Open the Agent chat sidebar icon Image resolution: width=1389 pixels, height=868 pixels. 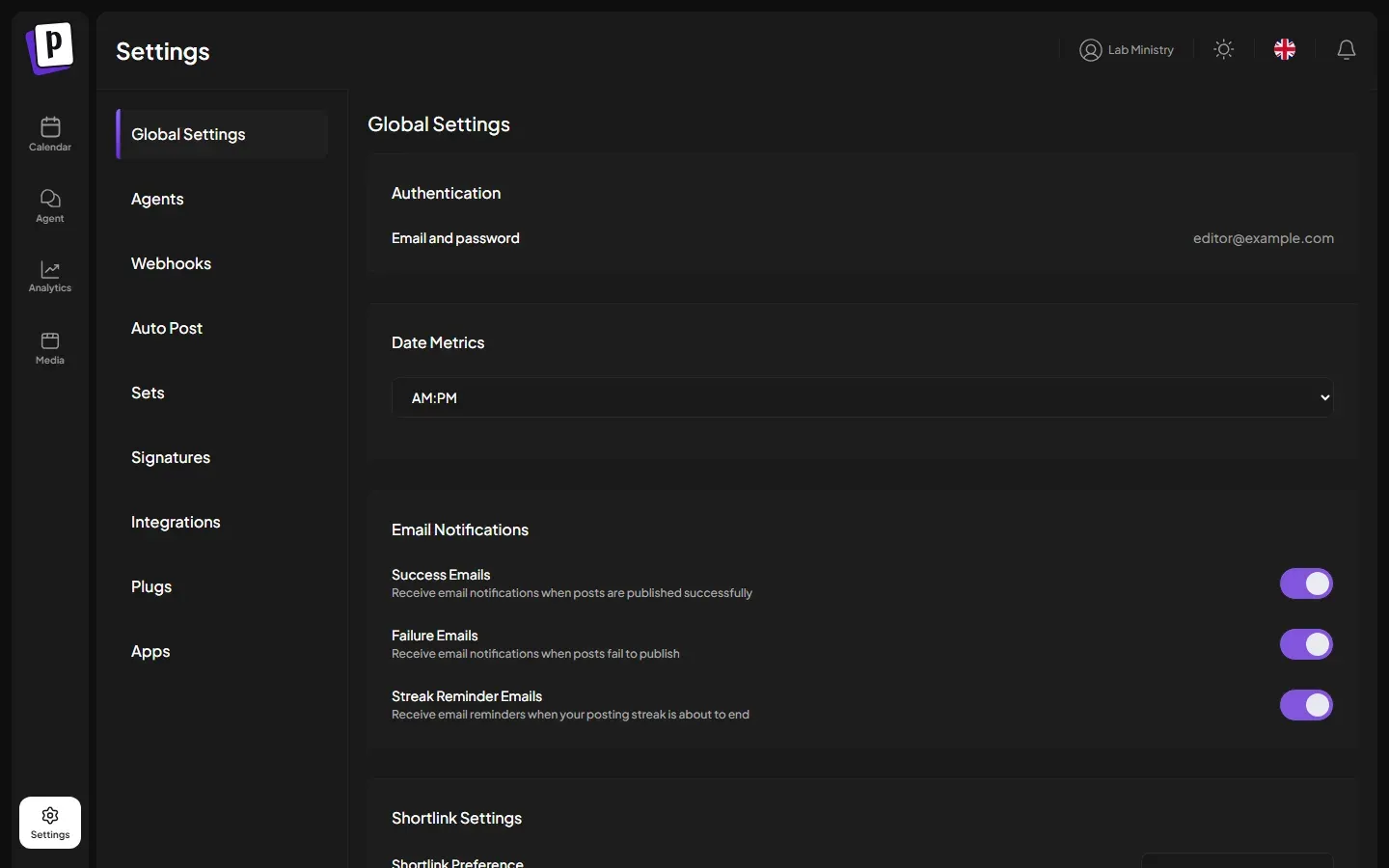50,205
